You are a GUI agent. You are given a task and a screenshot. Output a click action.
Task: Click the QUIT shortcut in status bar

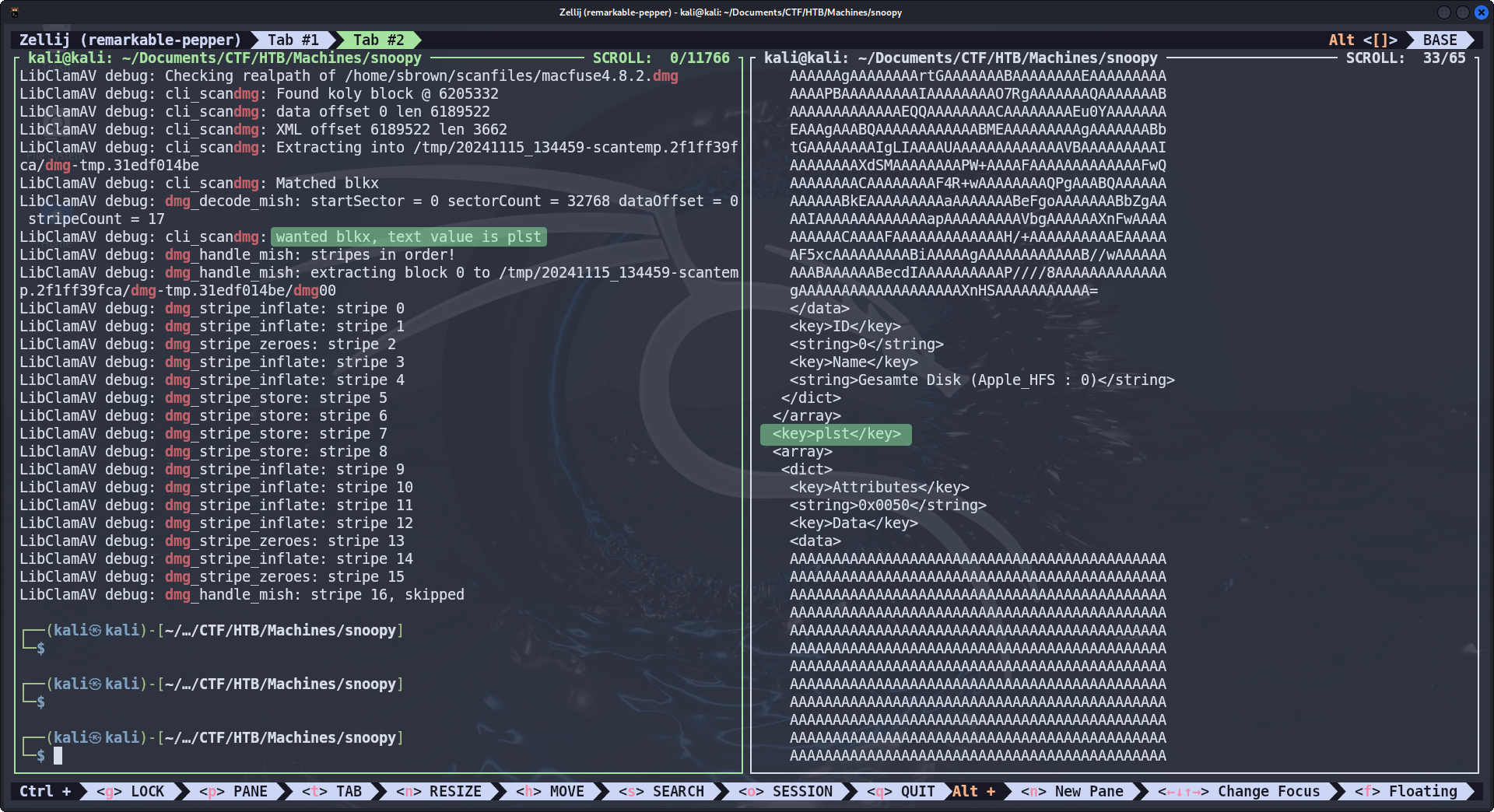(x=901, y=791)
